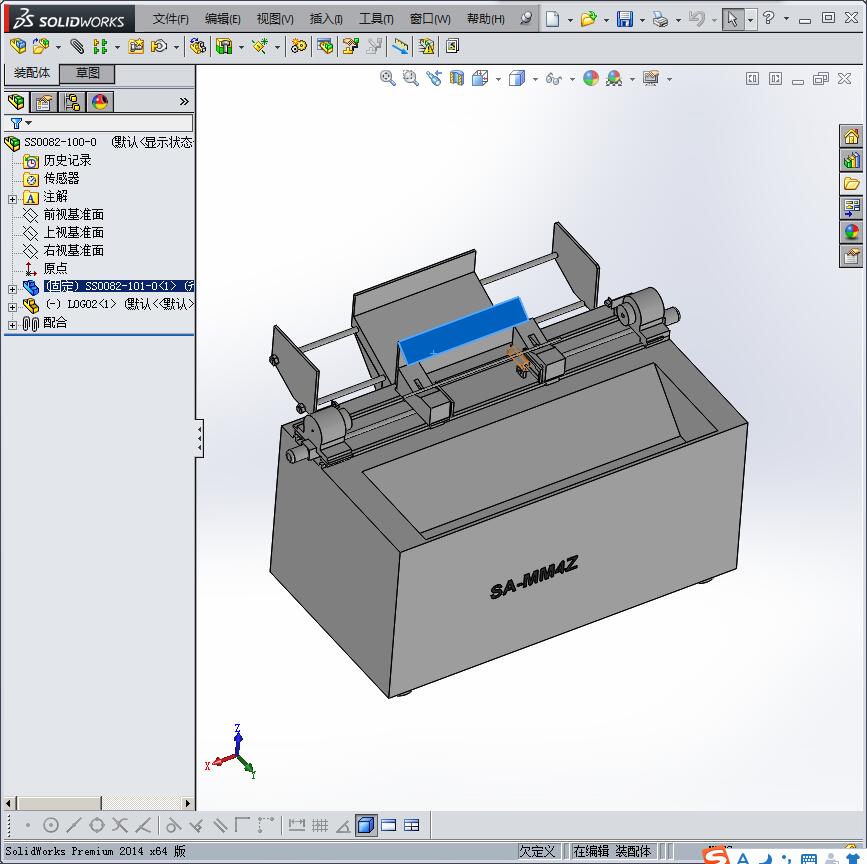Click the Save floppy disk icon
The width and height of the screenshot is (867, 864).
(x=625, y=19)
